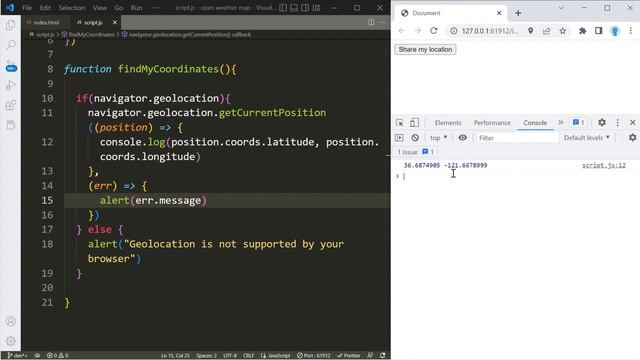
Task: Switch to the Elements DevTools tab
Action: tap(448, 123)
